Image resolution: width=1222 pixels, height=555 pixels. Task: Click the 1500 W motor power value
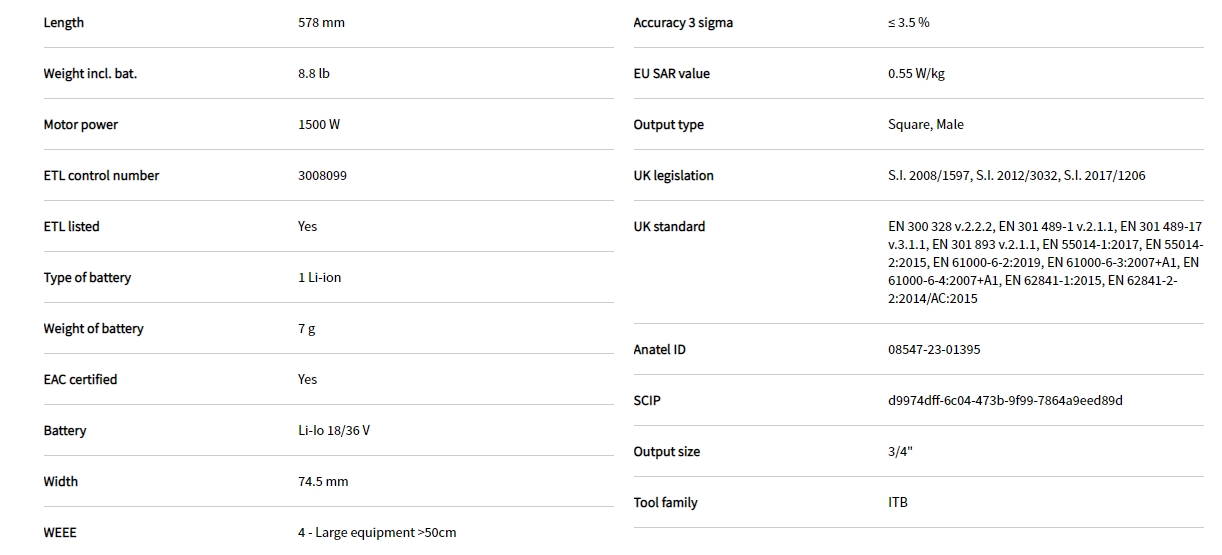pos(319,124)
